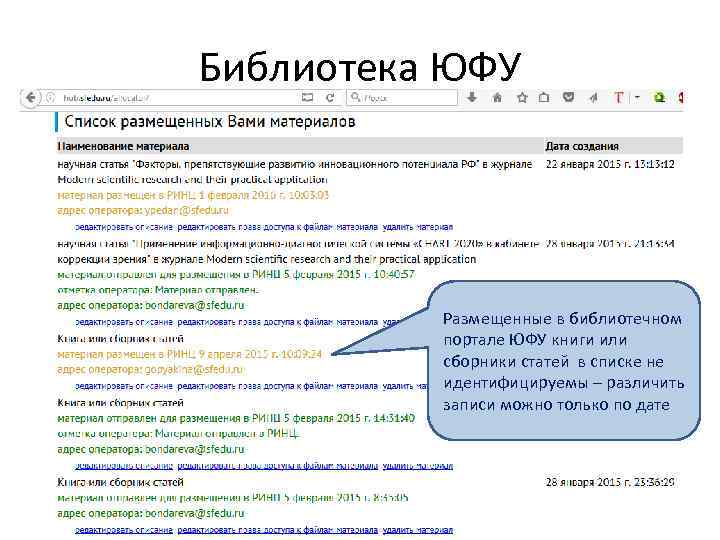
Task: Go back using the browser back arrow
Action: click(x=31, y=97)
